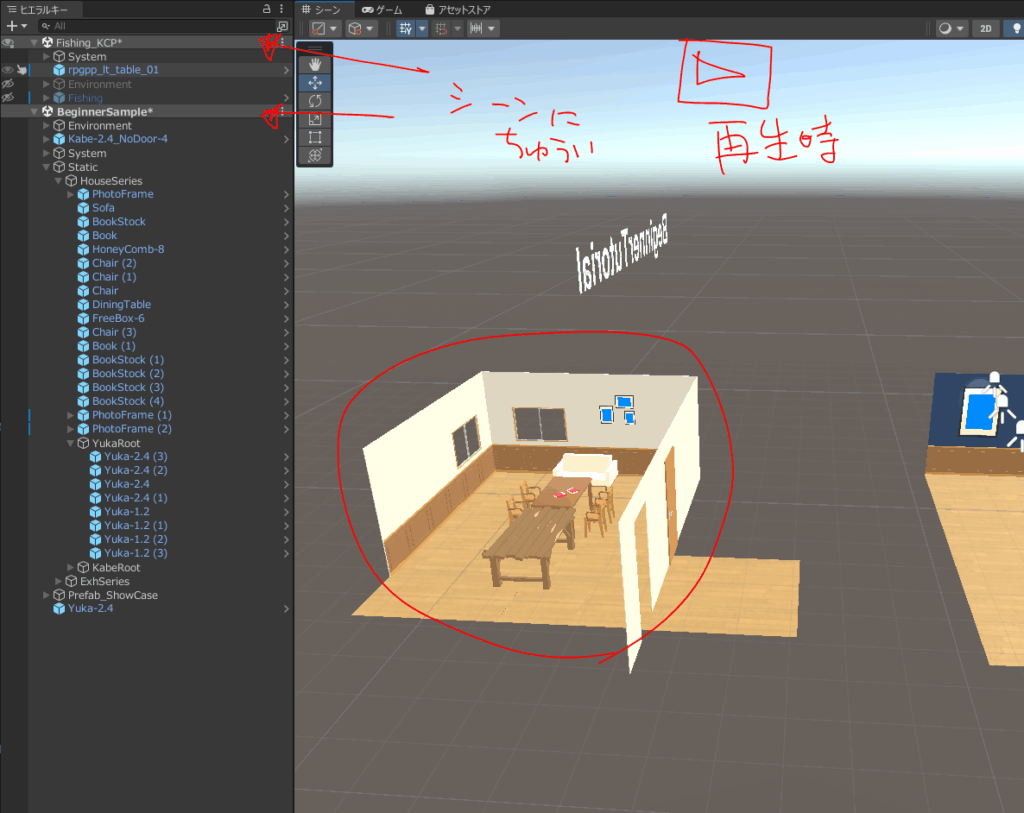Switch to the ゲーム tab

[382, 9]
